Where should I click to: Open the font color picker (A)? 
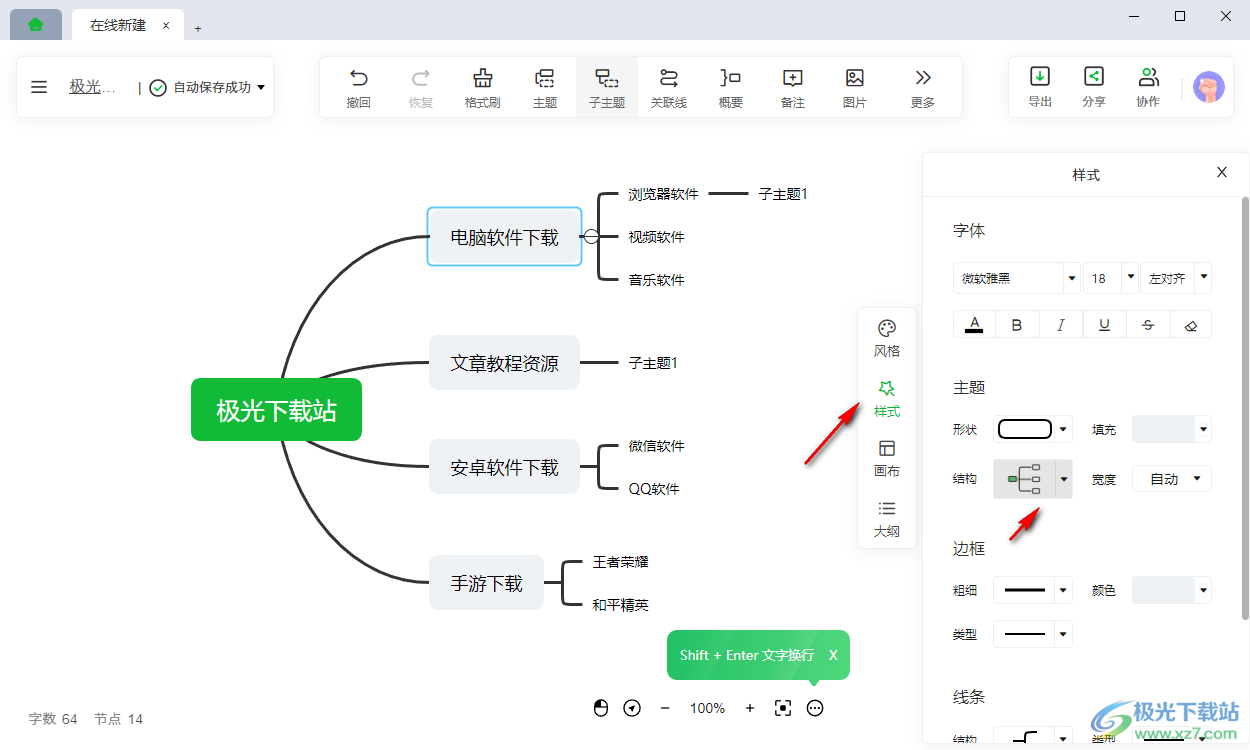(x=974, y=324)
